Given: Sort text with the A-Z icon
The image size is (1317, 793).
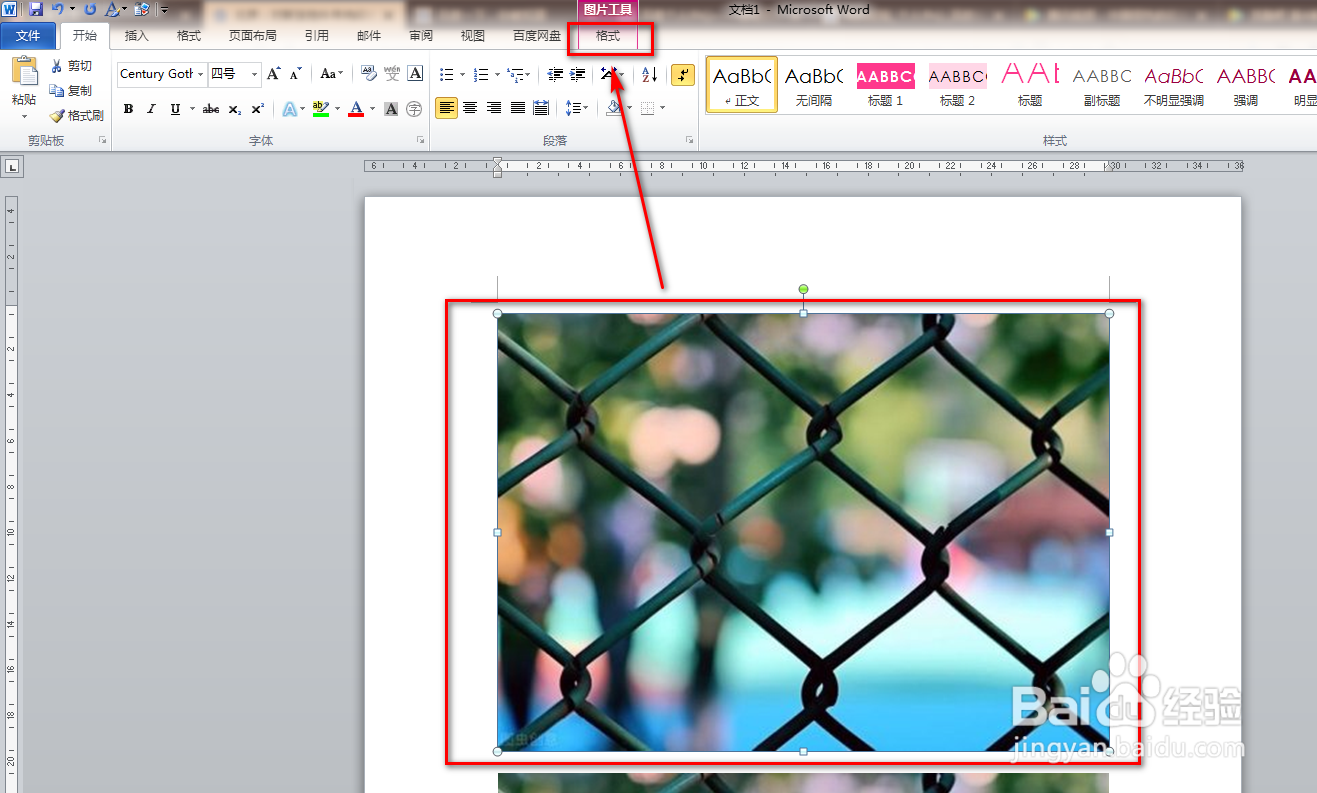Looking at the screenshot, I should coord(650,74).
